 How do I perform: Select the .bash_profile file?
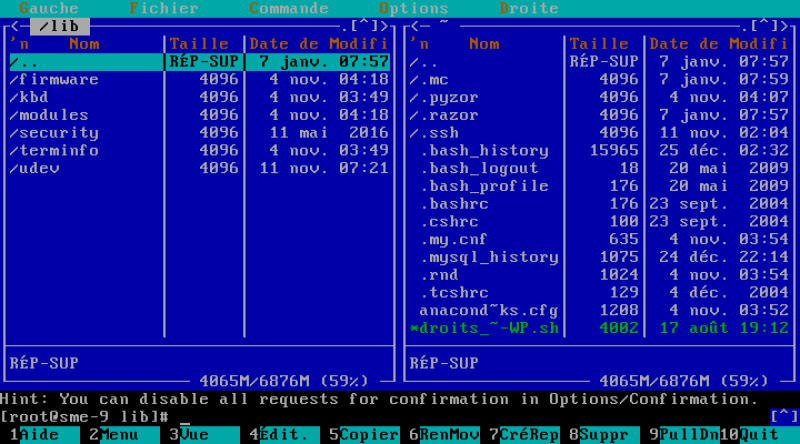point(599,186)
